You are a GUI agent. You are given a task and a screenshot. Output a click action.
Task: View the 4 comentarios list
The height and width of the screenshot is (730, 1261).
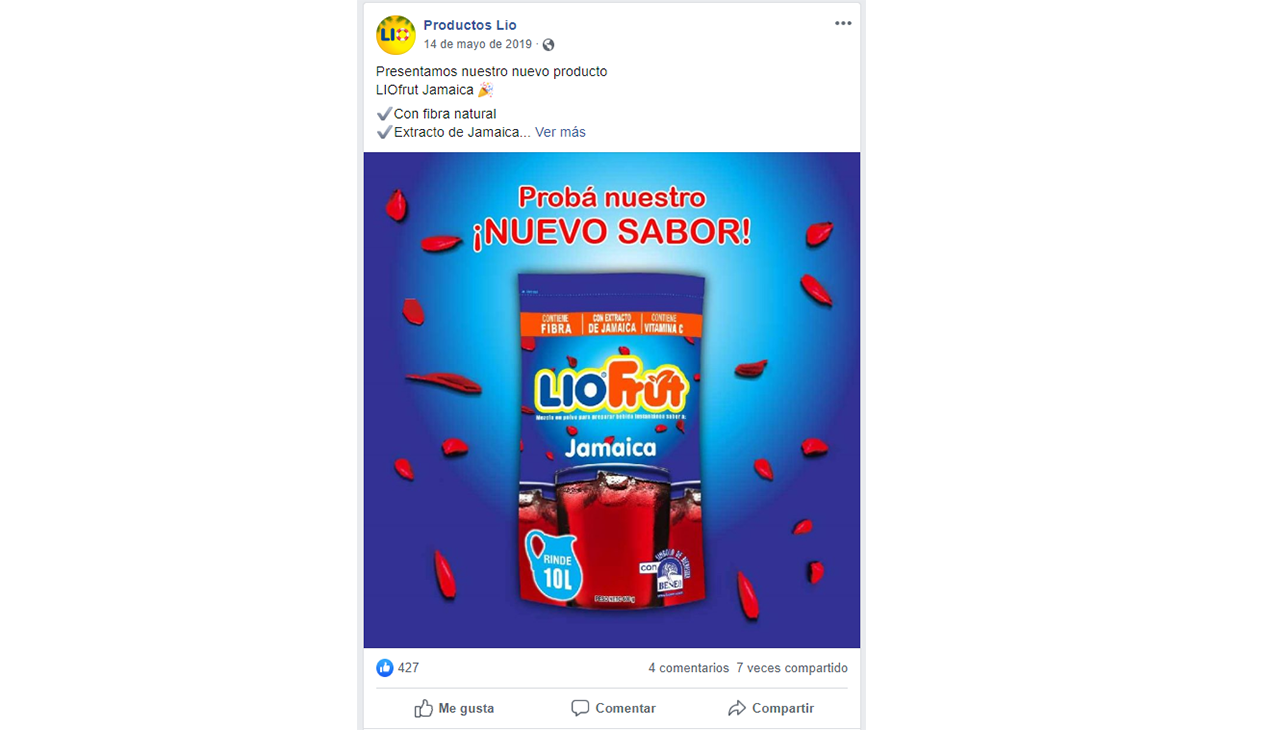(688, 668)
